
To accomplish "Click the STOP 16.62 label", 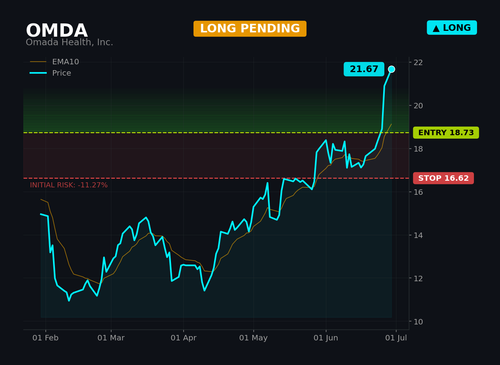I will 443,178.
